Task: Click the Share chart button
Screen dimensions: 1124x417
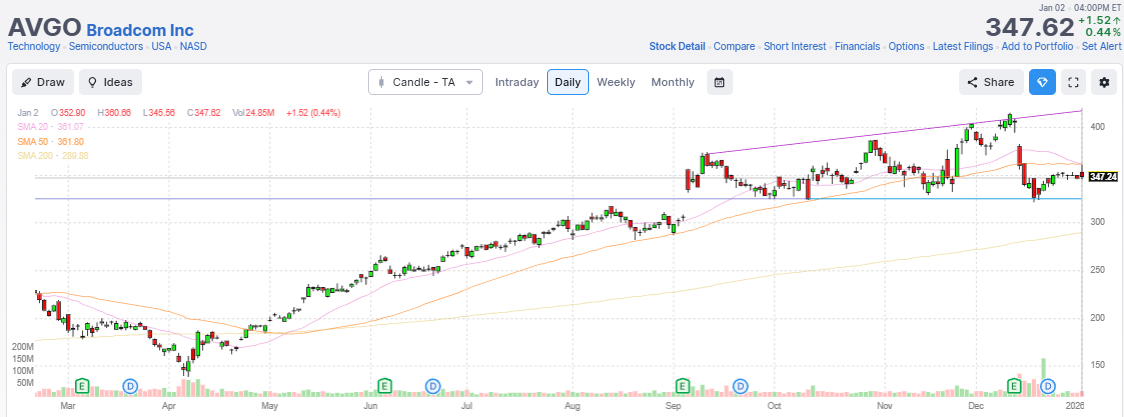Action: click(991, 82)
